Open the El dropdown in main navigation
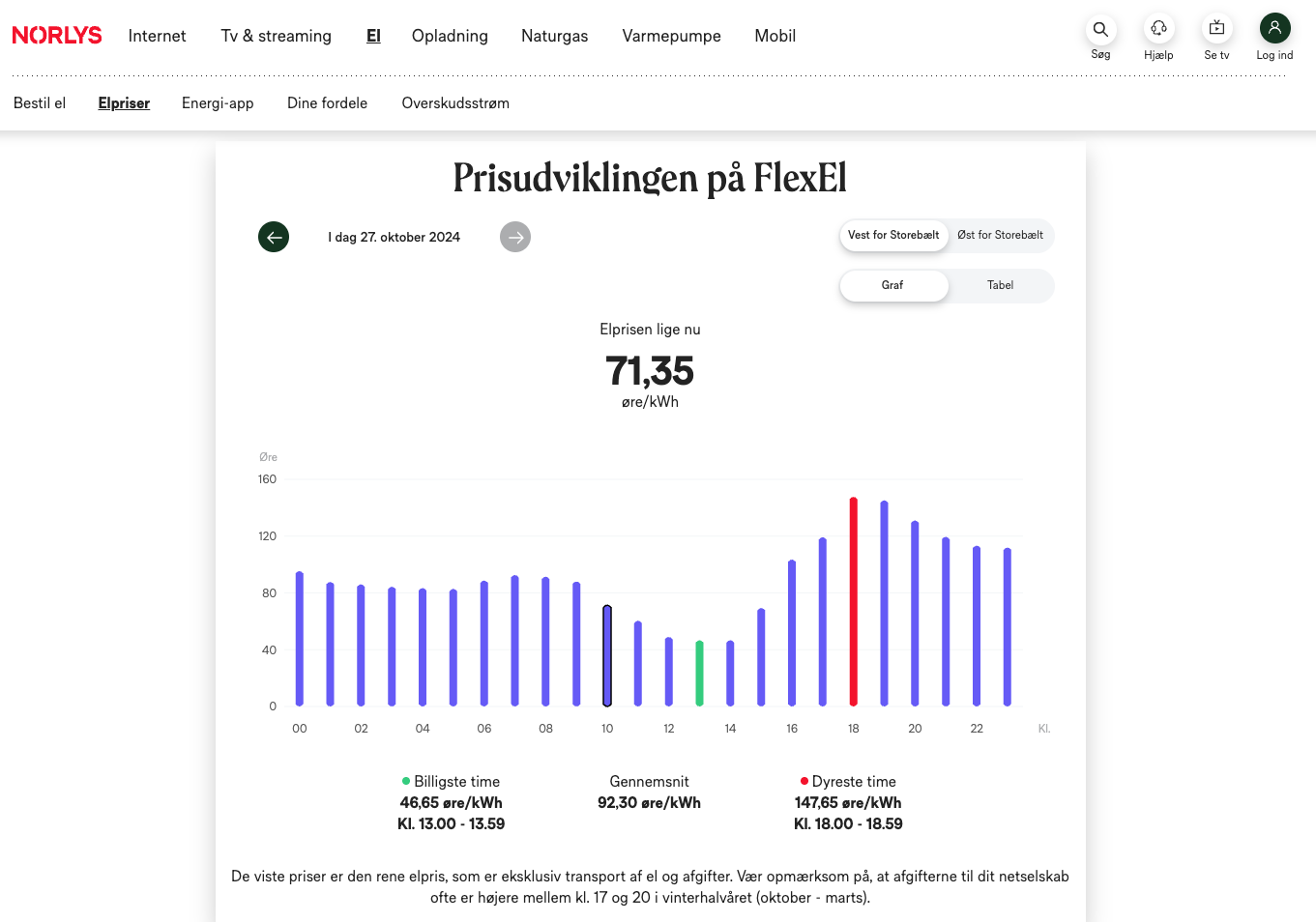This screenshot has width=1316, height=922. pyautogui.click(x=373, y=36)
